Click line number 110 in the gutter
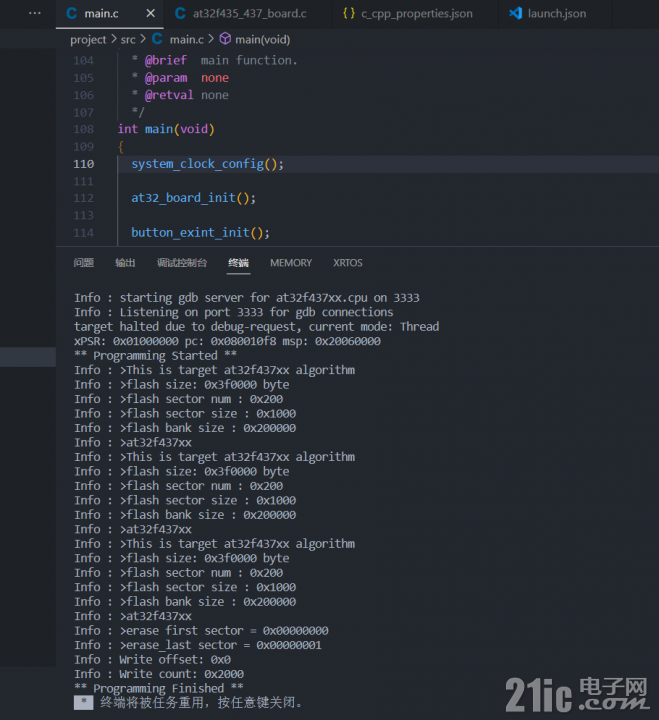Viewport: 659px width, 720px height. pos(84,164)
